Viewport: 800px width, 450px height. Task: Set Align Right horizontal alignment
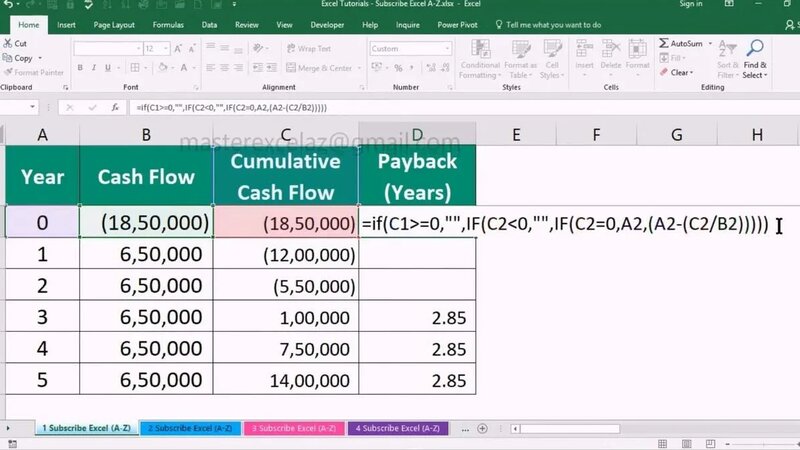[x=238, y=67]
